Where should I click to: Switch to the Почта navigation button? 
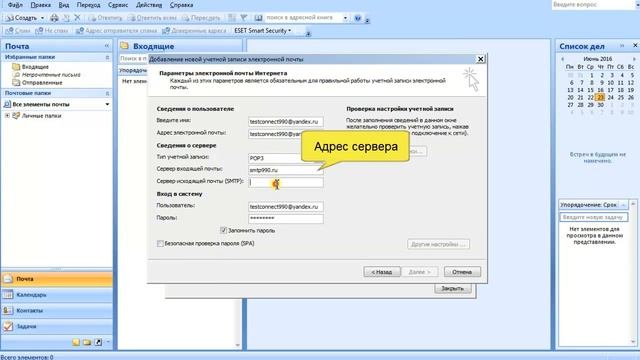(57, 279)
